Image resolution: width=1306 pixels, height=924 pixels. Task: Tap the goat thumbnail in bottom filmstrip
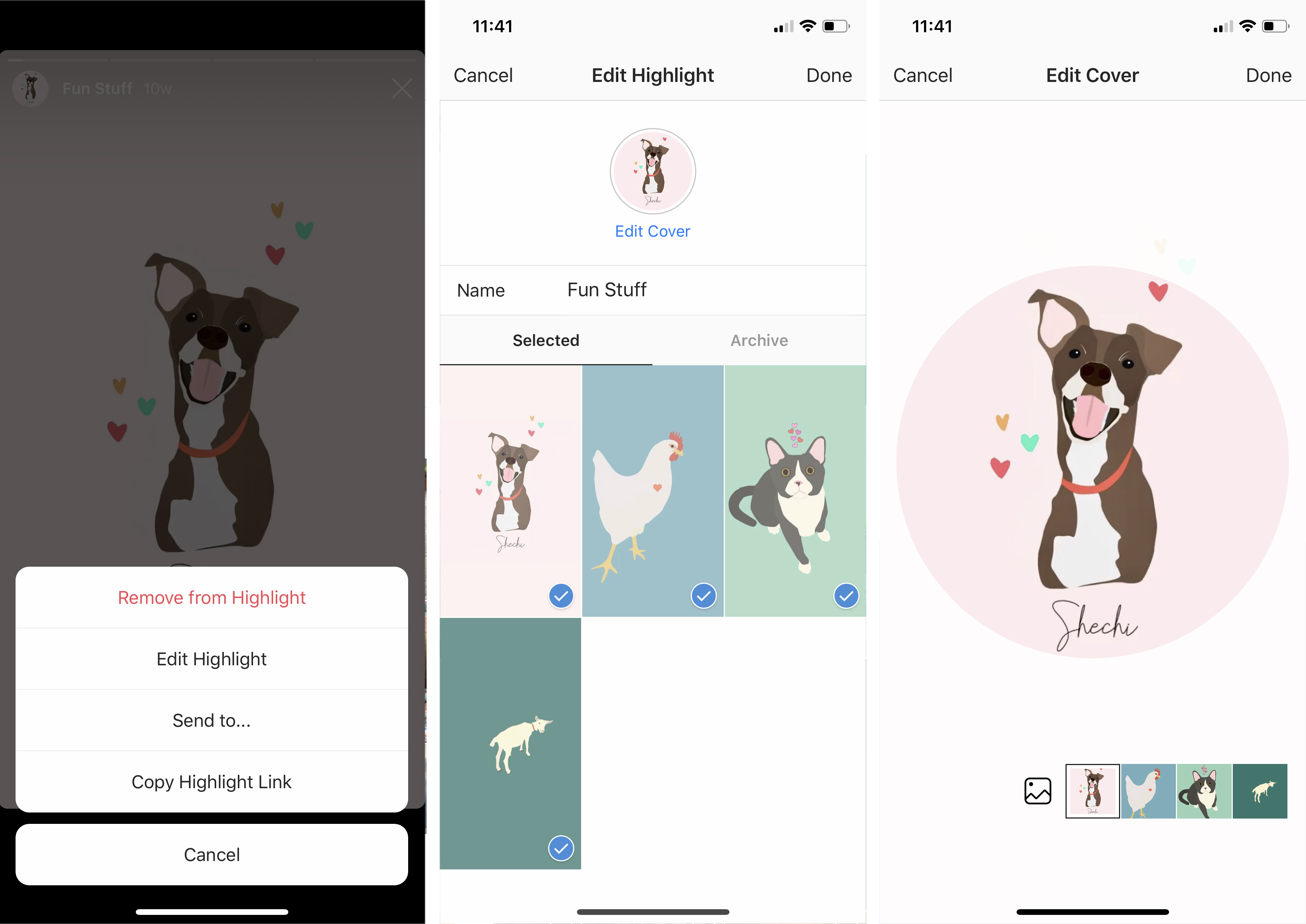(1262, 790)
